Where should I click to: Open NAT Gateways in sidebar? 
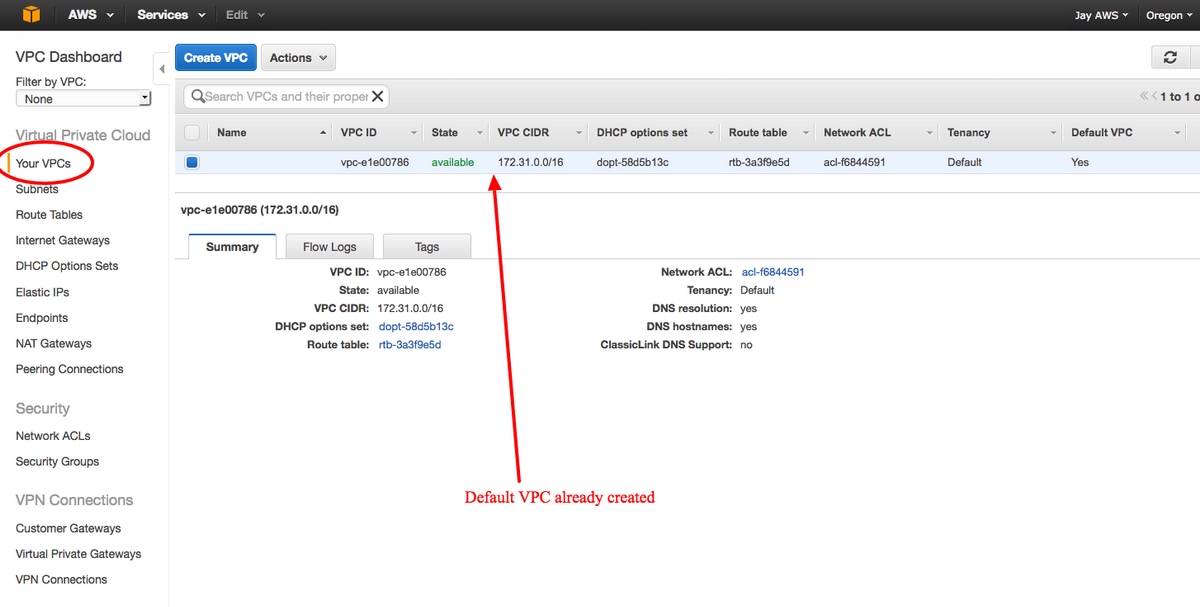(53, 343)
